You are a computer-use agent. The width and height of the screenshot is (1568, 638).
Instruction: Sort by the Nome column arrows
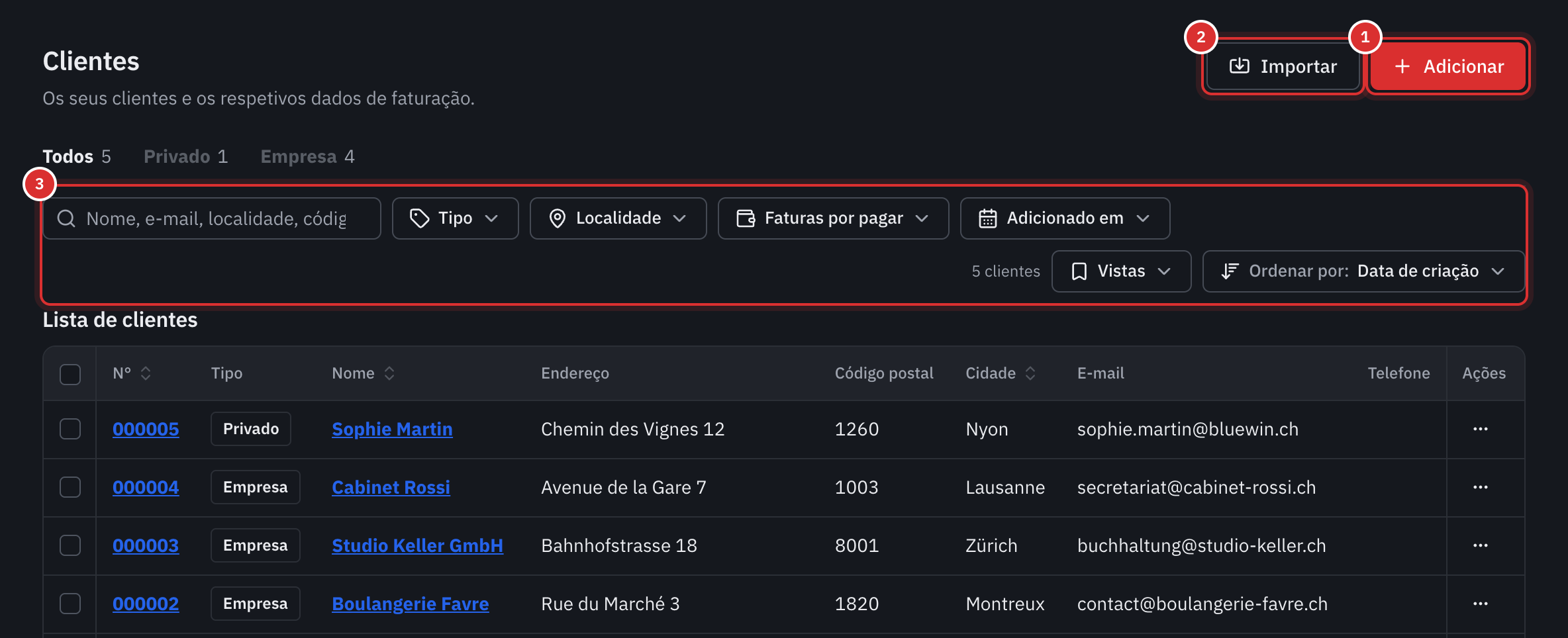coord(389,373)
